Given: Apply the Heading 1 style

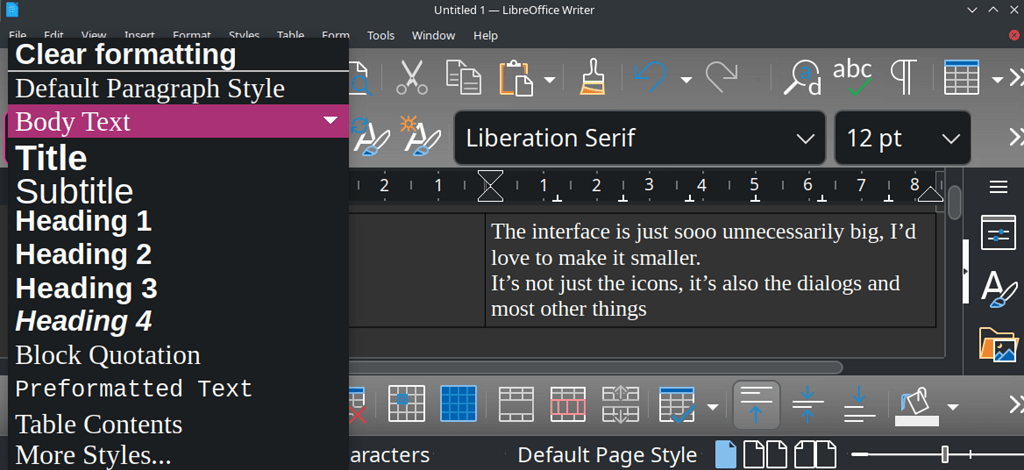Looking at the screenshot, I should (x=178, y=221).
